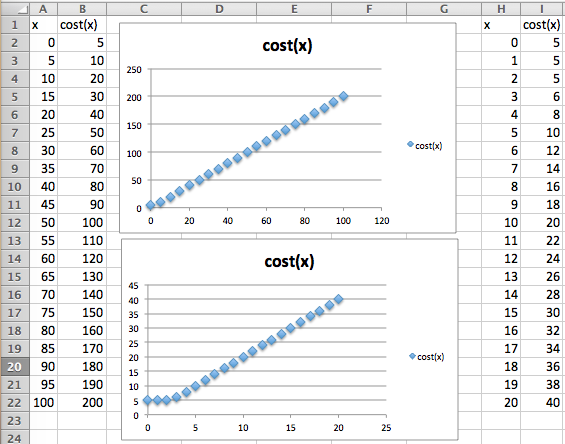Select the top chart title cost(x)
This screenshot has width=565, height=444.
pyautogui.click(x=287, y=46)
